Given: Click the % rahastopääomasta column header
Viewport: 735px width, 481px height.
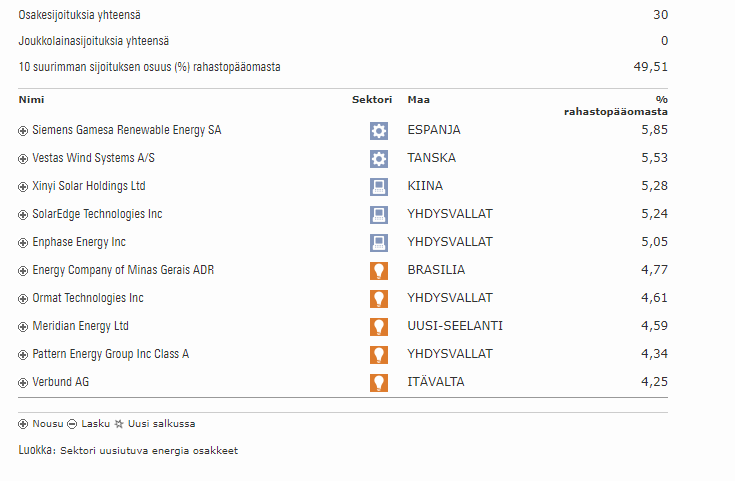Looking at the screenshot, I should 616,105.
